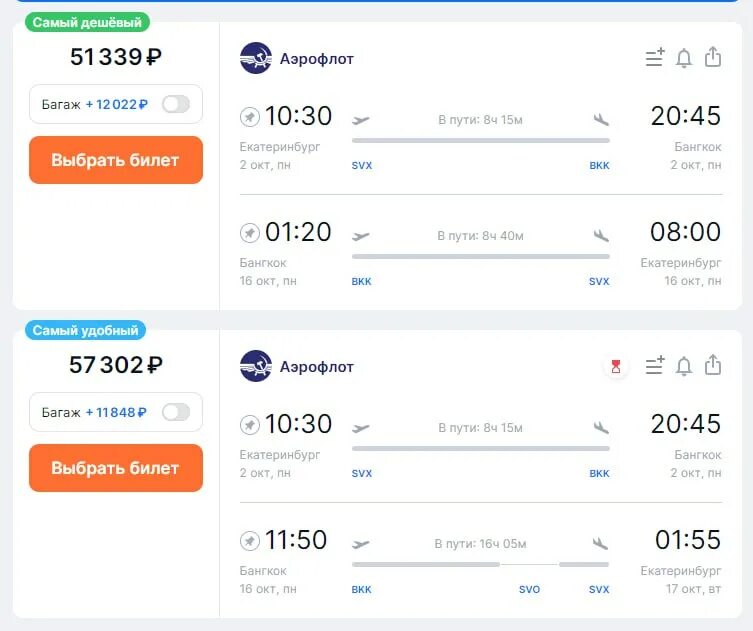The width and height of the screenshot is (753, 631).
Task: Click the Самый дешёвый badge
Action: click(x=86, y=22)
